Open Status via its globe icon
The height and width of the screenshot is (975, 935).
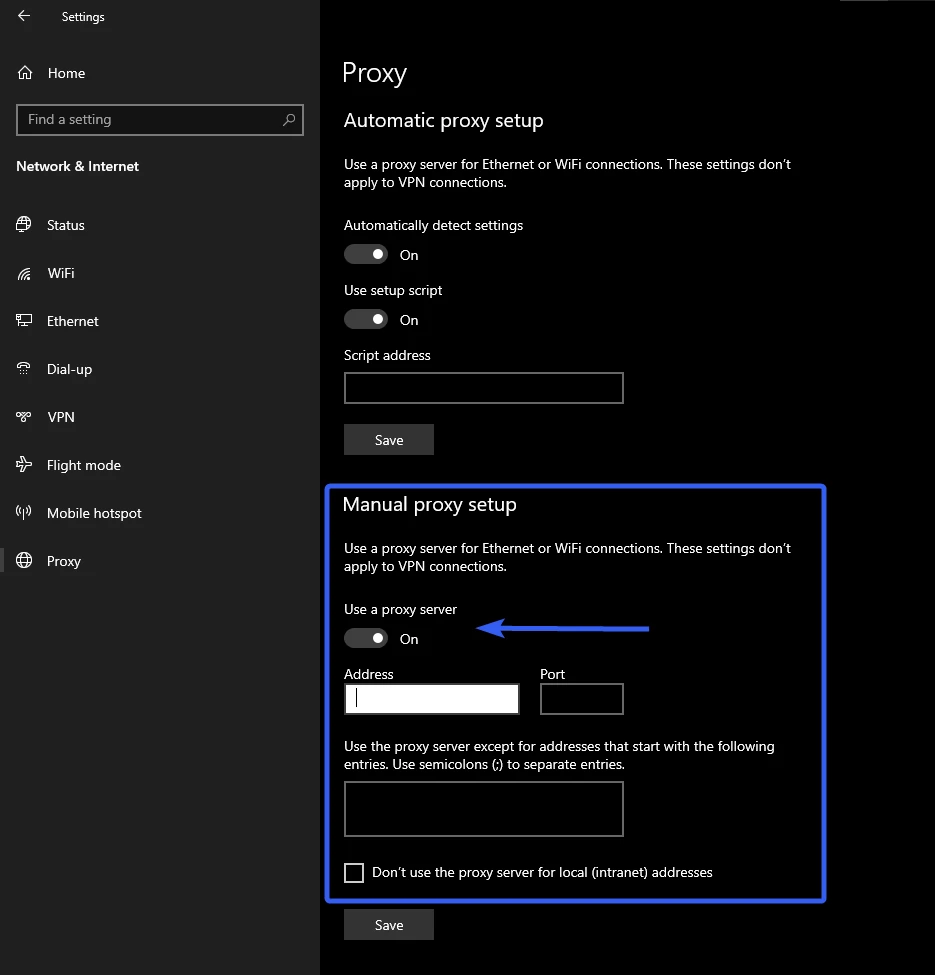25,225
